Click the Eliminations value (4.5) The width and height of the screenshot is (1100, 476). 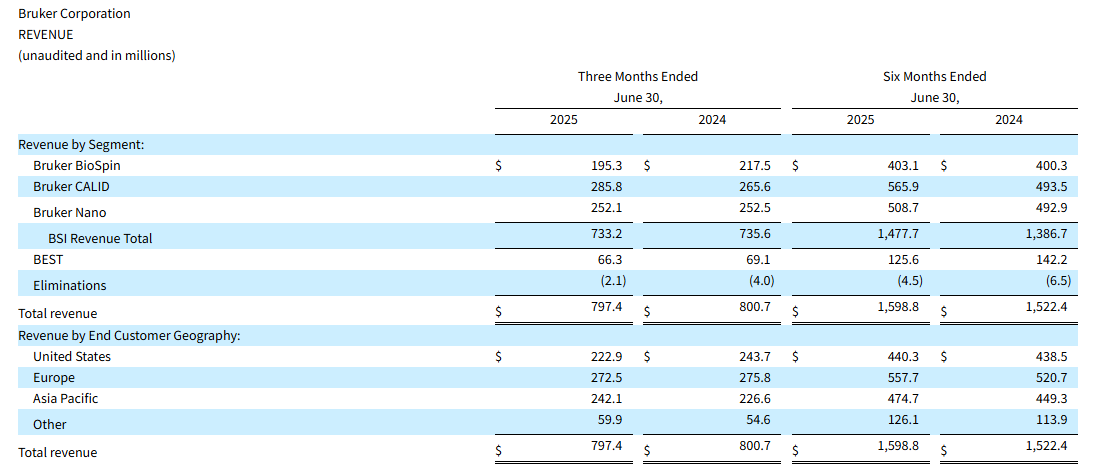pos(909,280)
